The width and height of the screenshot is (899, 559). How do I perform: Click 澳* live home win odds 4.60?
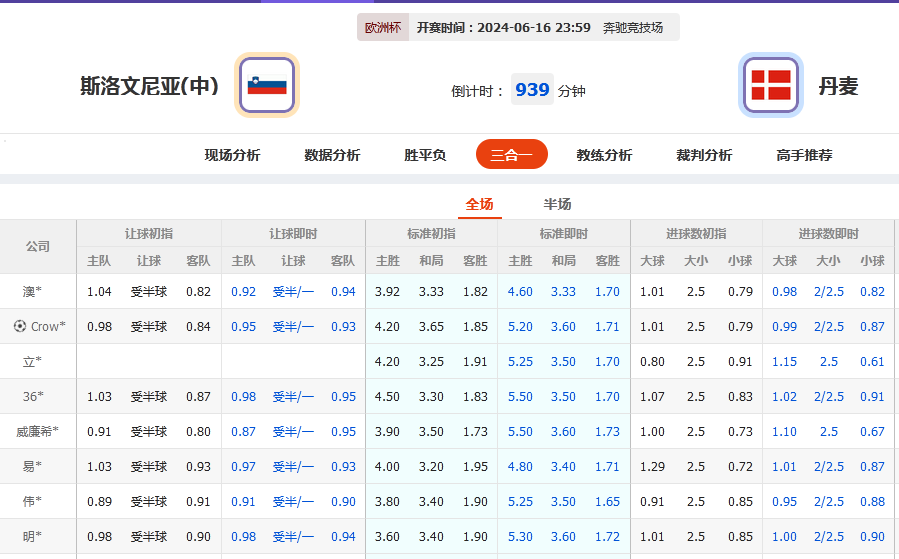(x=520, y=292)
